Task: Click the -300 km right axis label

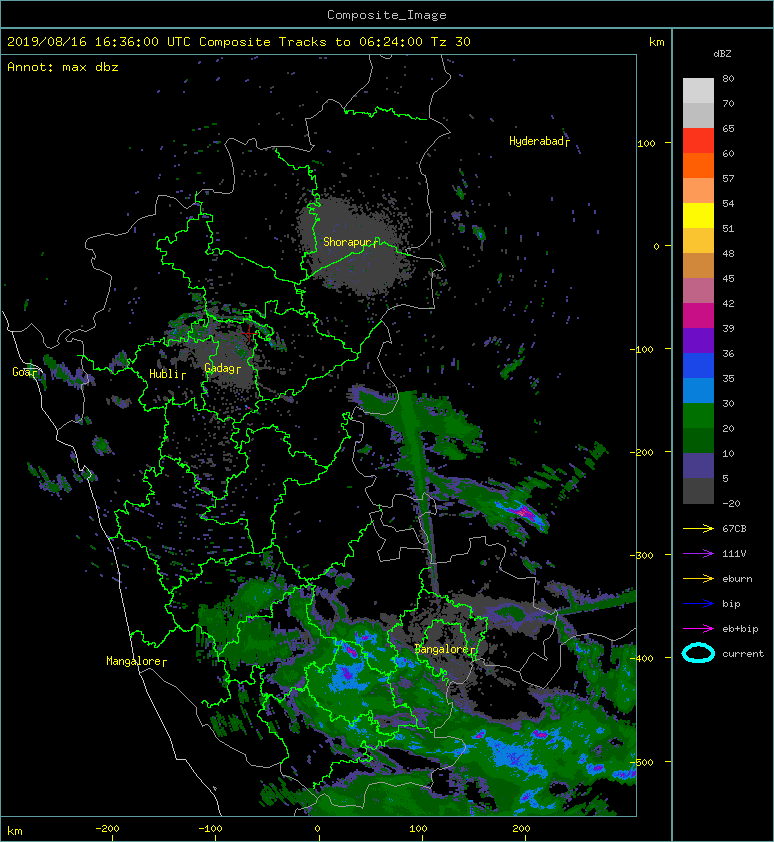Action: tap(644, 555)
